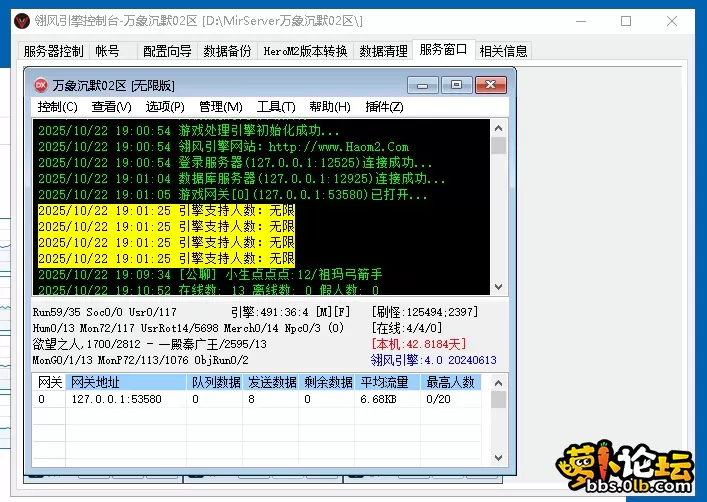Select the 数据备份 tab
The width and height of the screenshot is (707, 502).
(x=227, y=51)
